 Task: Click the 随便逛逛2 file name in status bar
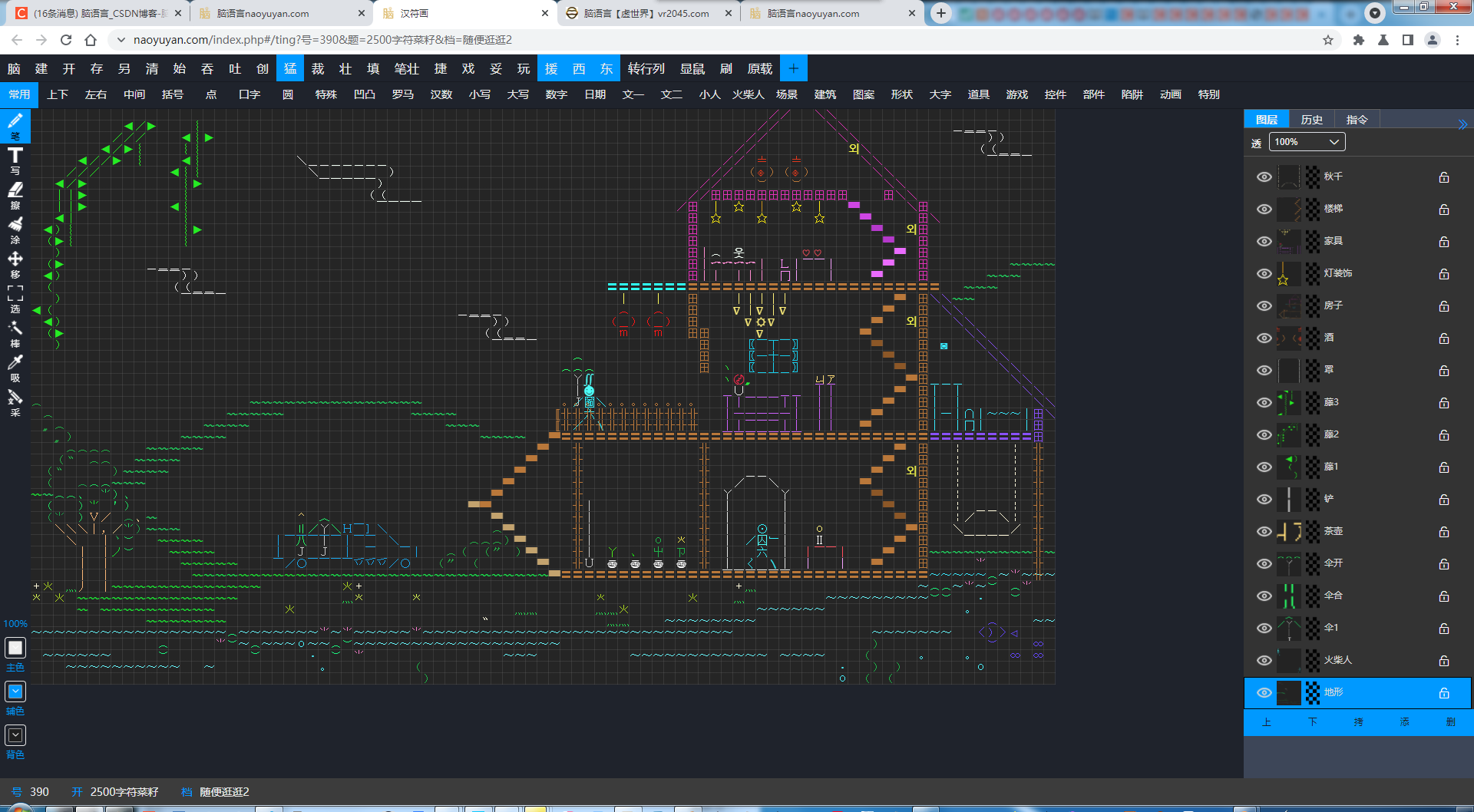(224, 792)
